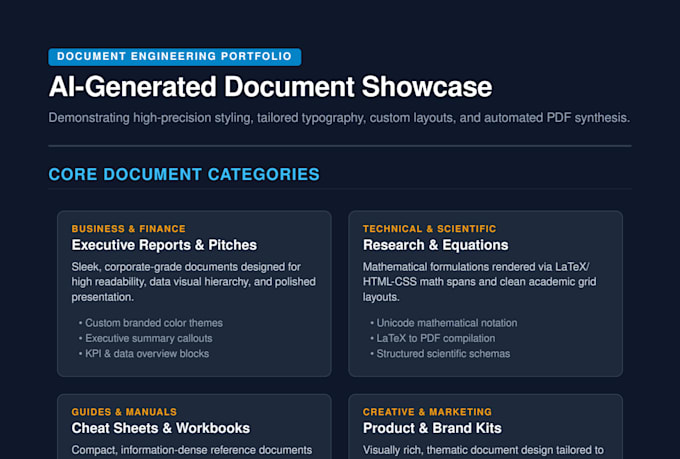Click the Technical & Scientific category label
The image size is (680, 459).
point(429,229)
